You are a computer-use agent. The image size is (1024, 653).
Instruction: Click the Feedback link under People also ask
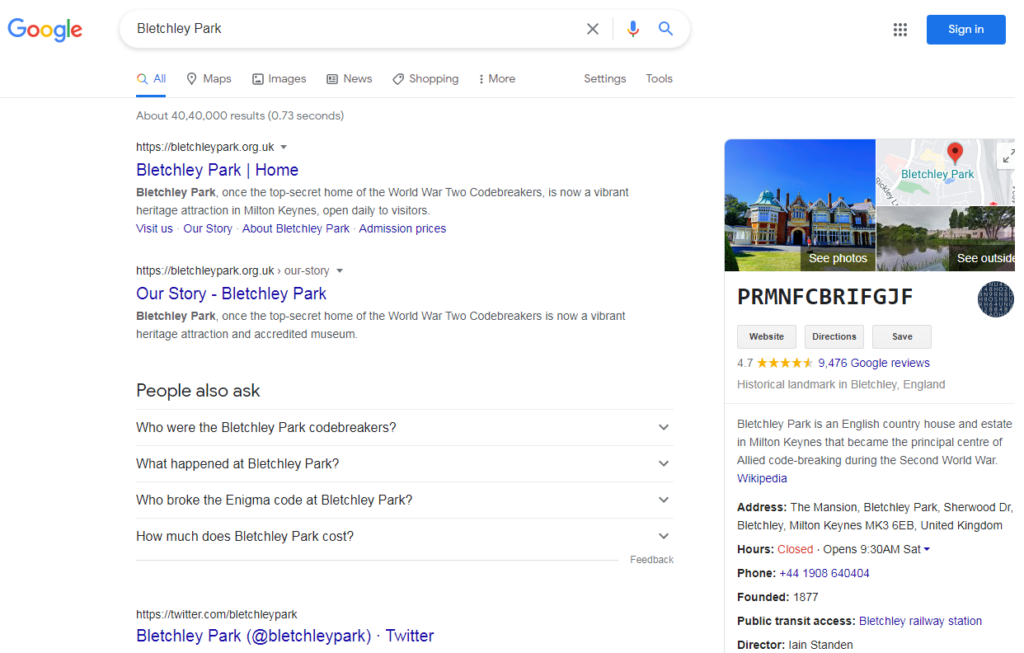652,560
